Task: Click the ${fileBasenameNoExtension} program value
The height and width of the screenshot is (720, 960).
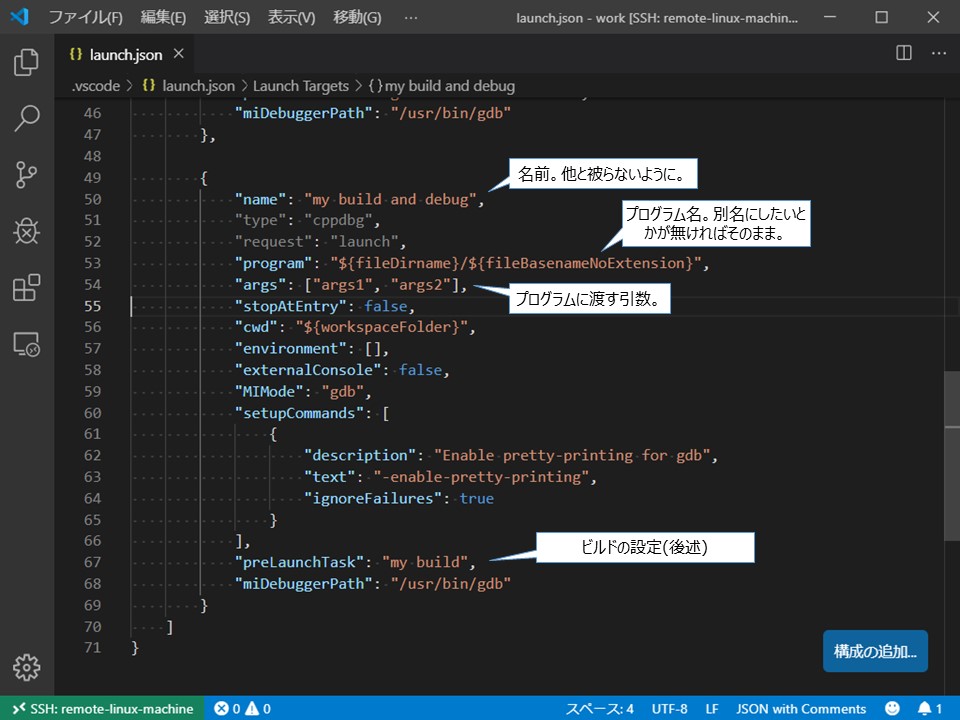Action: click(580, 263)
